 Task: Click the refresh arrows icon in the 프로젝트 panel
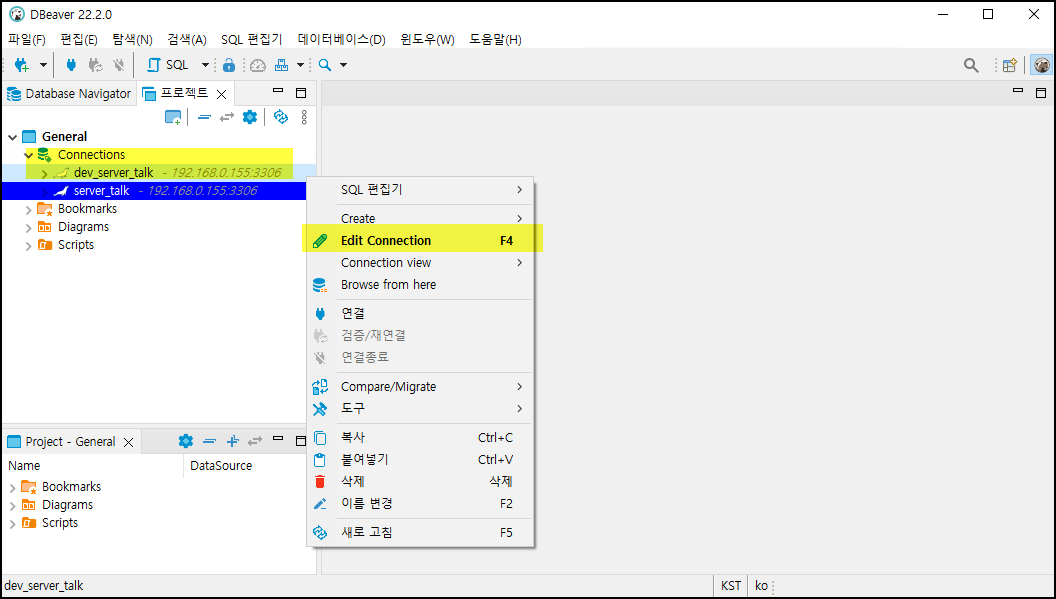pyautogui.click(x=281, y=117)
